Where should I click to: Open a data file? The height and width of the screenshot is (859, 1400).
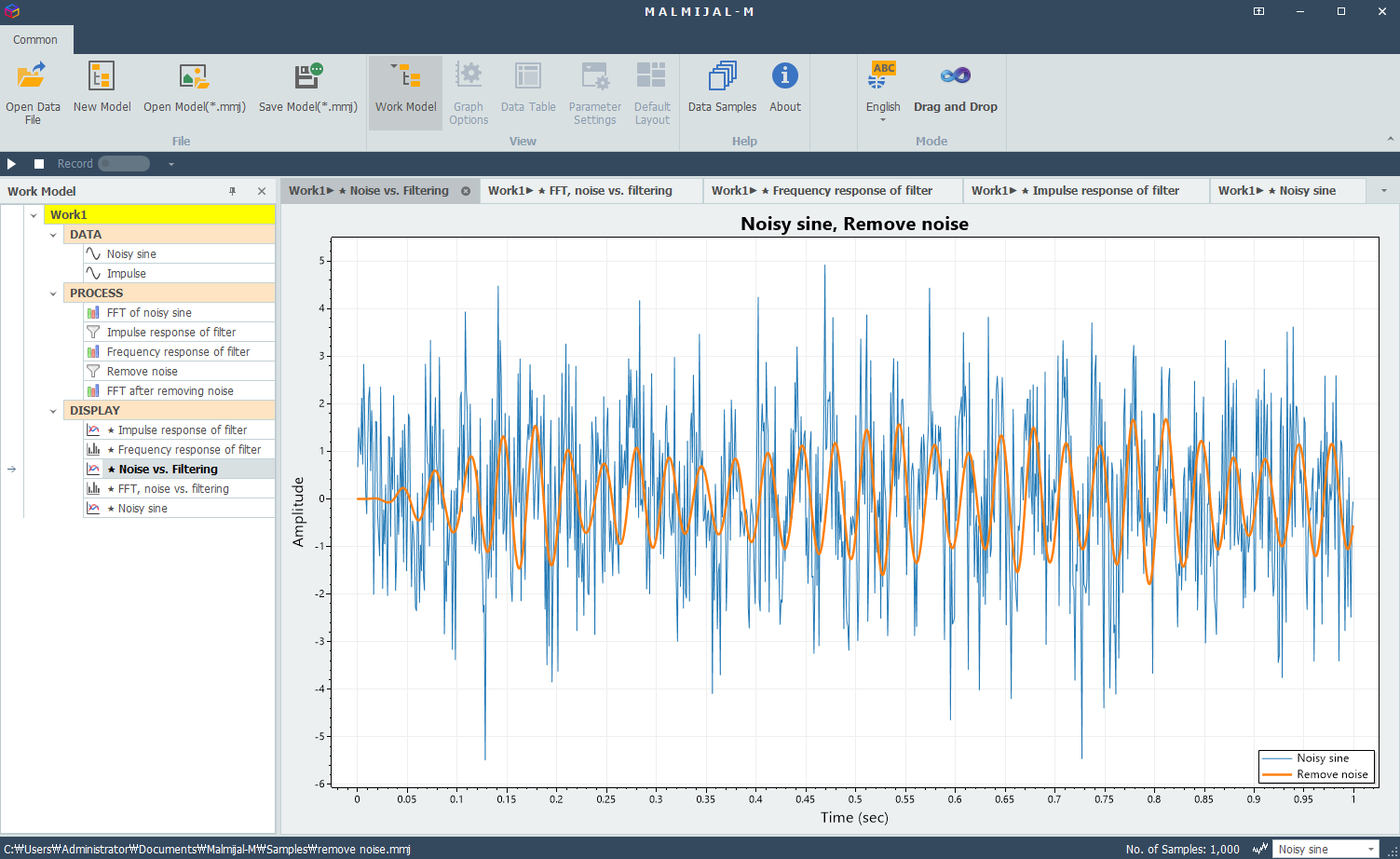click(x=33, y=92)
